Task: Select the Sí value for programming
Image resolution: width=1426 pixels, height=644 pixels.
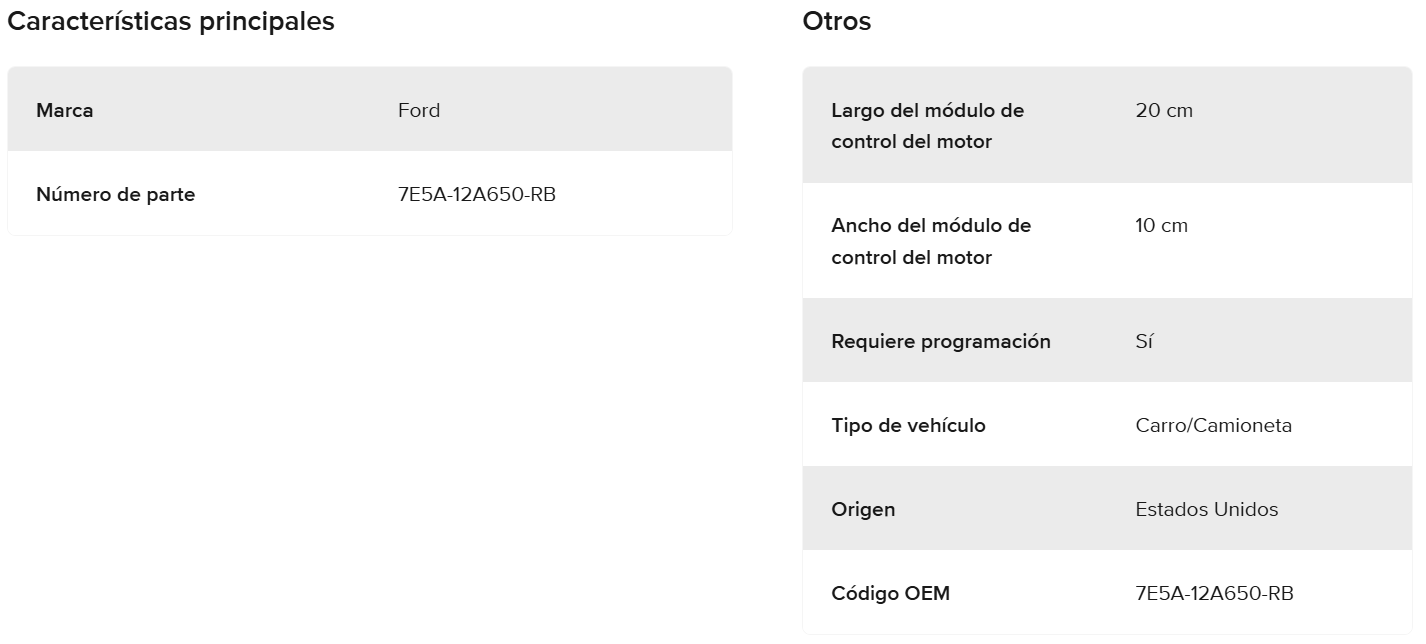Action: tap(1145, 341)
